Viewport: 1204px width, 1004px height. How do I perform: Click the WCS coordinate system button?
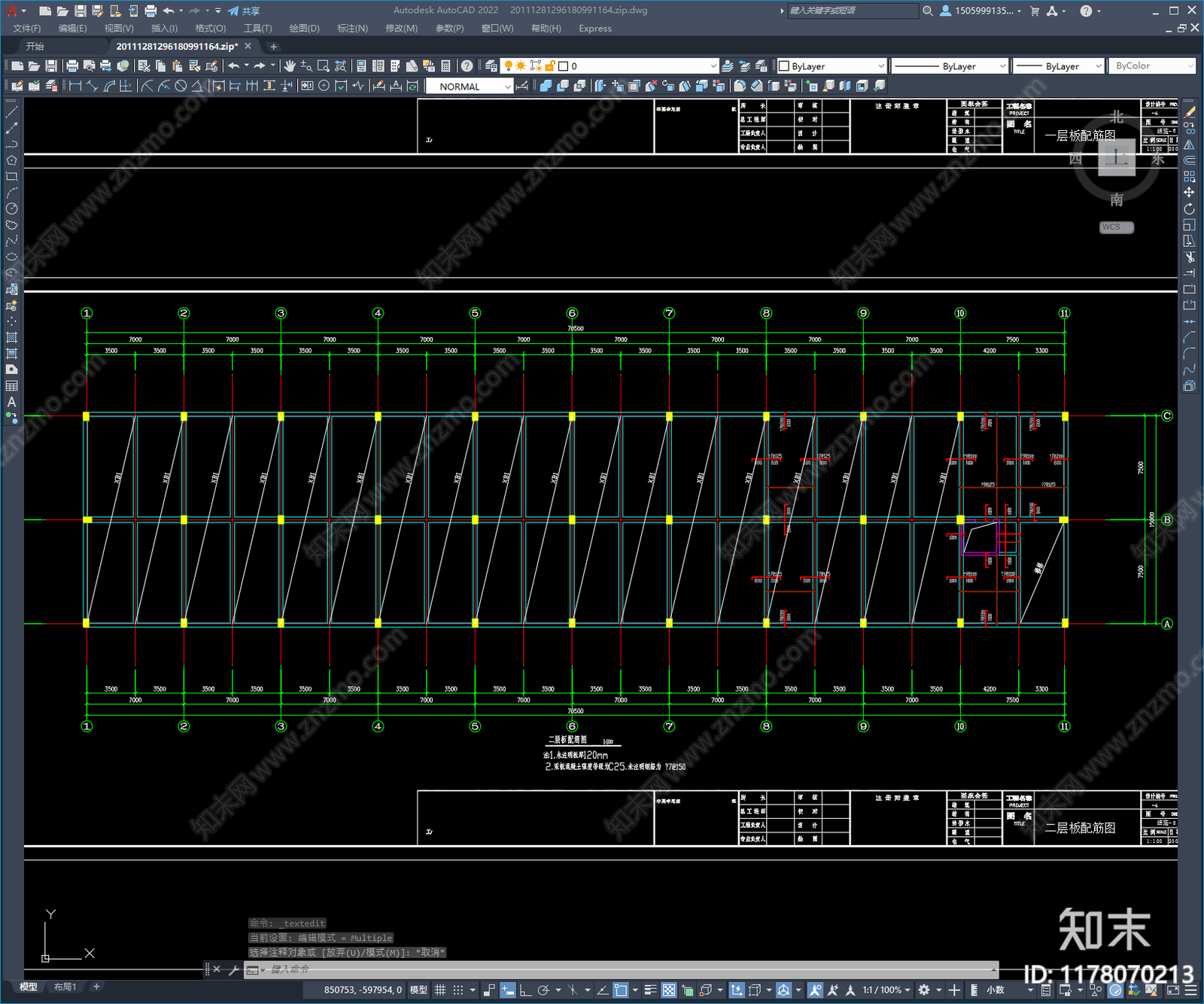pyautogui.click(x=1116, y=227)
